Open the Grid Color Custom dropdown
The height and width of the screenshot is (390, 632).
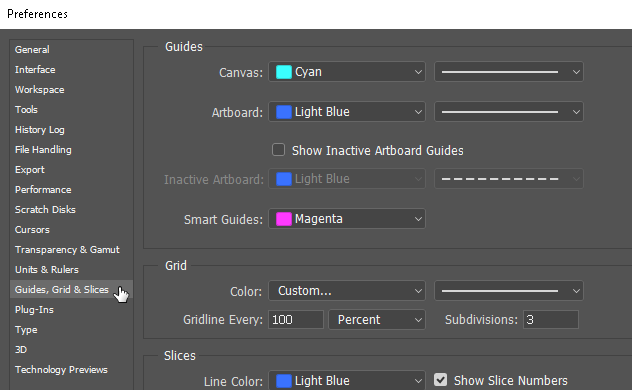347,290
